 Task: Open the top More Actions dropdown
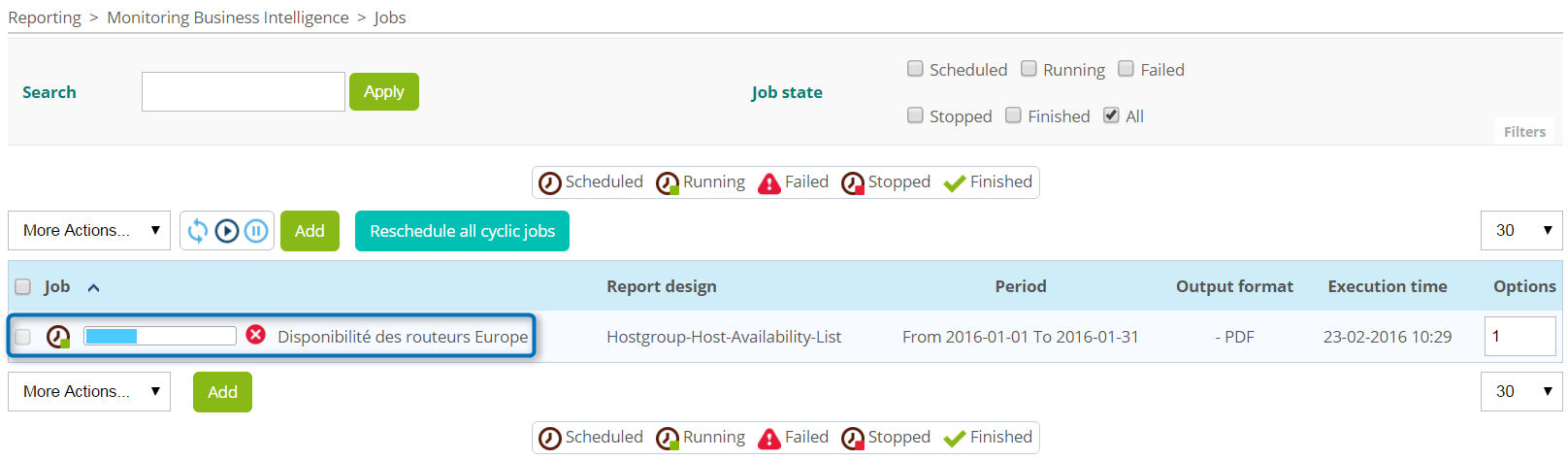tap(89, 231)
